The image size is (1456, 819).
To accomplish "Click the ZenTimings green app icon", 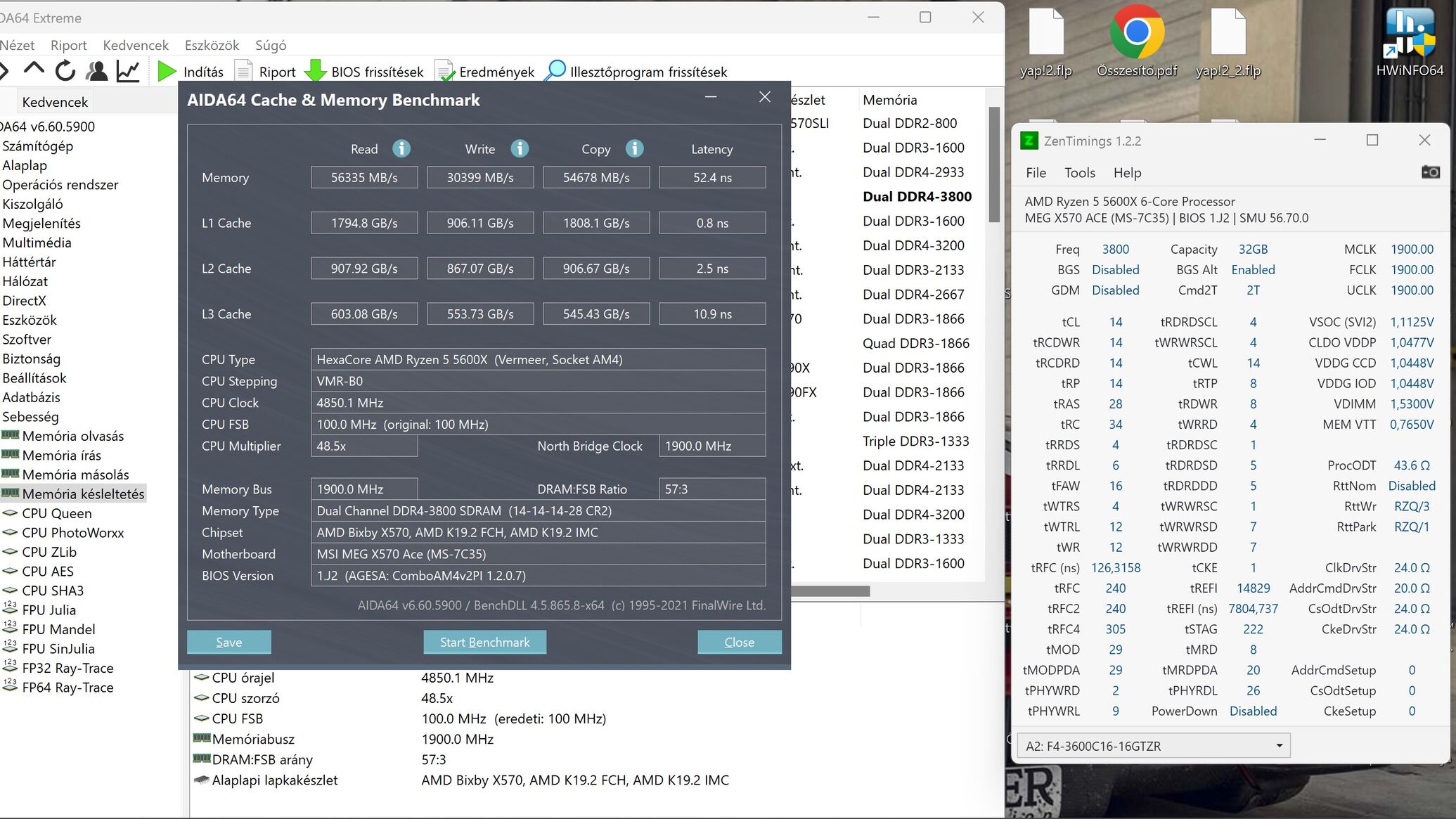I will 1029,141.
